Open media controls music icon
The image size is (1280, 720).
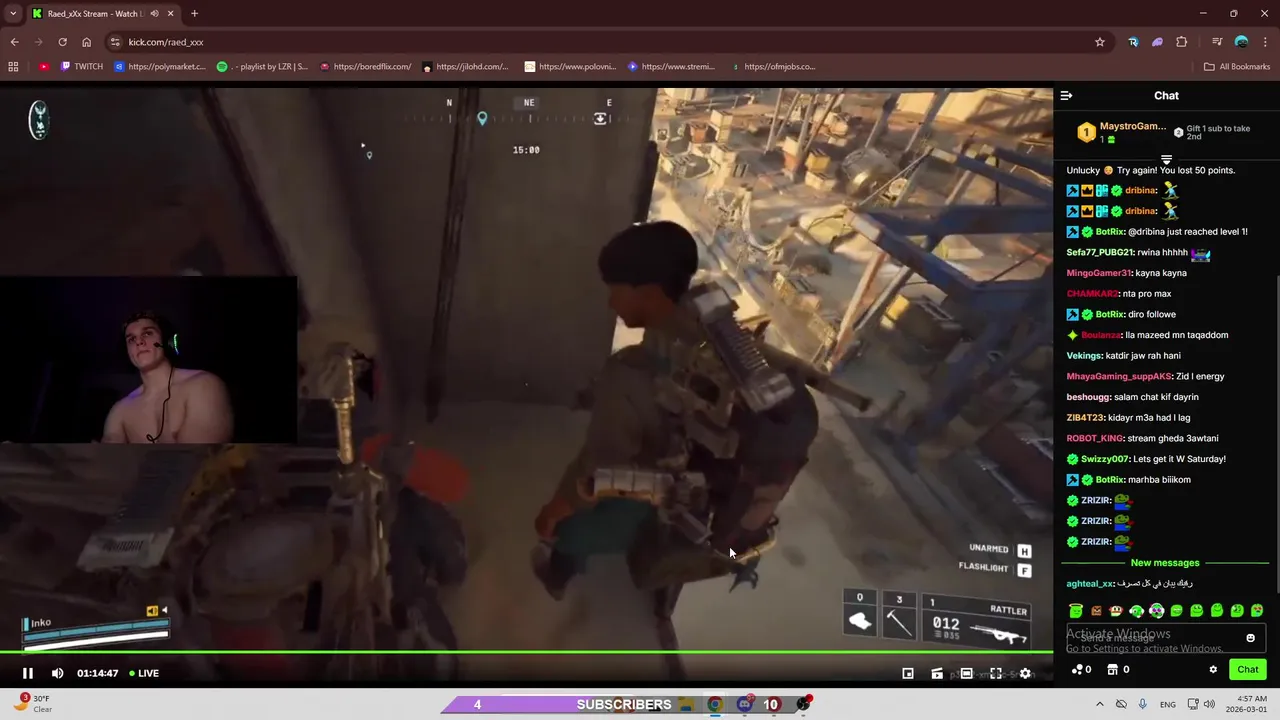point(1217,42)
